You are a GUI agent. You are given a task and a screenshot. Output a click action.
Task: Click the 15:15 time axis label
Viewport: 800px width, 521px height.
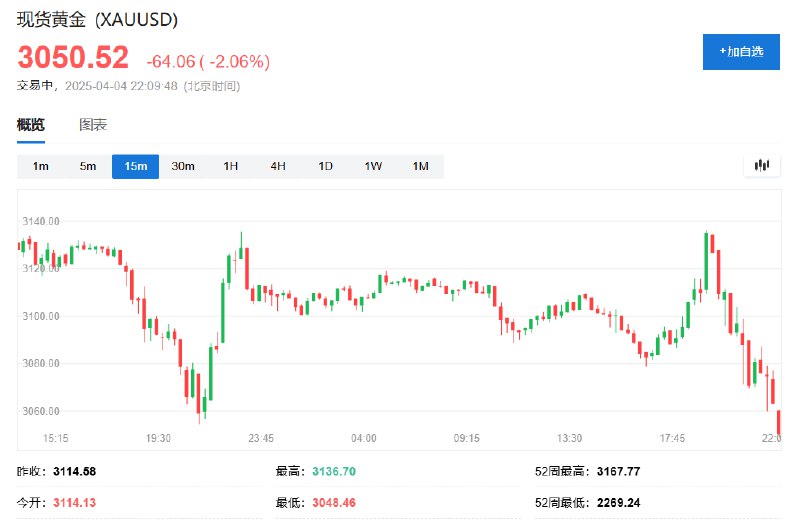[x=56, y=438]
